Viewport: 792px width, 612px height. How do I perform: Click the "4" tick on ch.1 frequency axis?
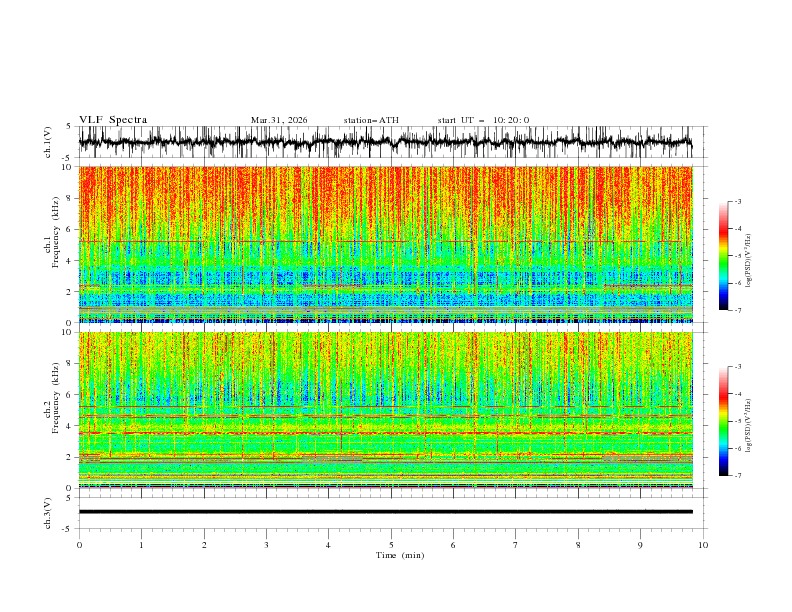click(70, 261)
